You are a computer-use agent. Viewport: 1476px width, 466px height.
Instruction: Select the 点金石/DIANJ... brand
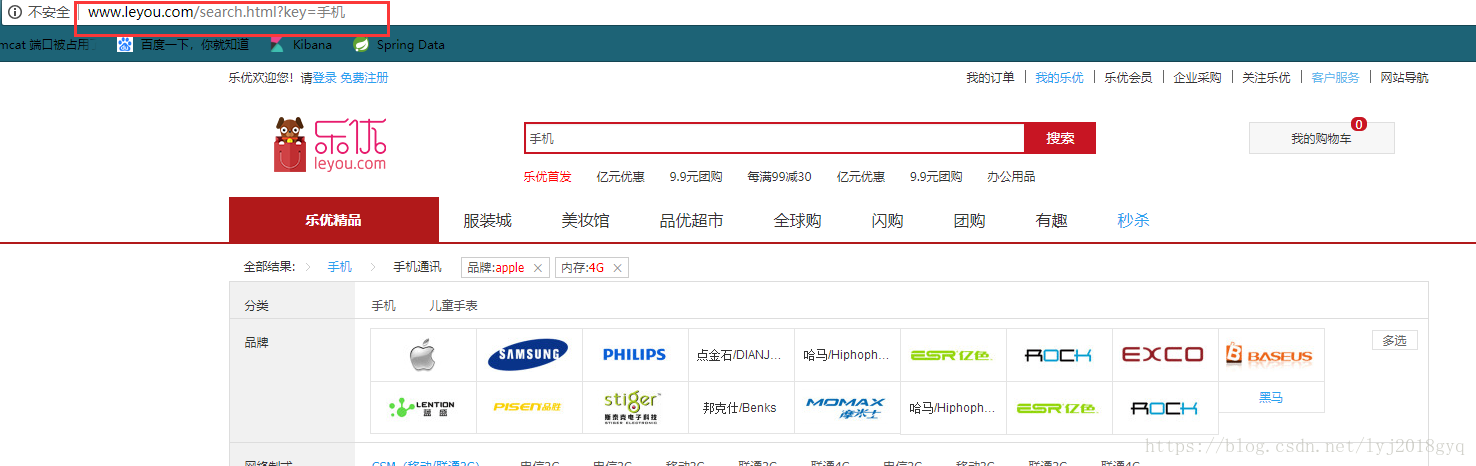click(739, 355)
